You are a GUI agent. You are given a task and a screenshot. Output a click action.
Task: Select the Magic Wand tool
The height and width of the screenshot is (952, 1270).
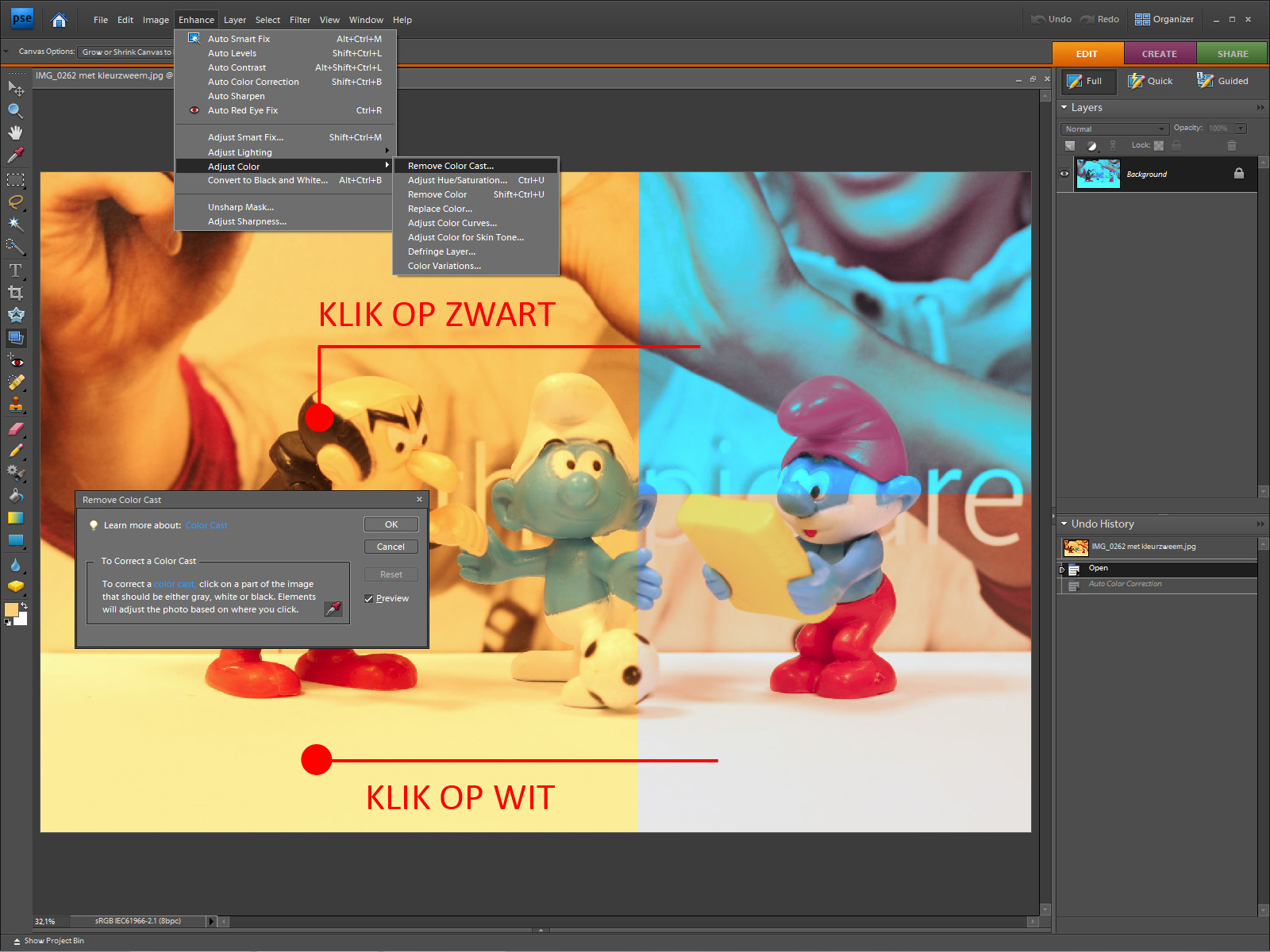tap(15, 225)
